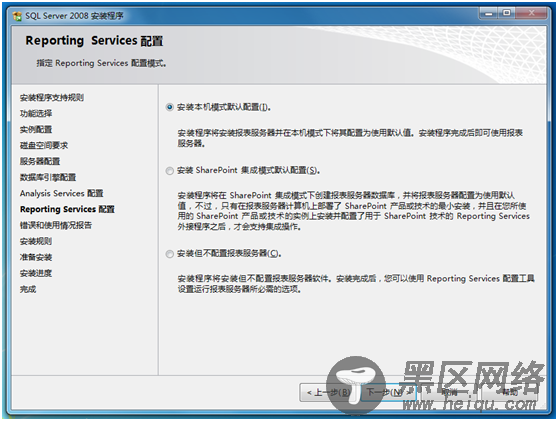The image size is (558, 421).
Task: Select the Analysis Services 配置 step
Action: (62, 194)
